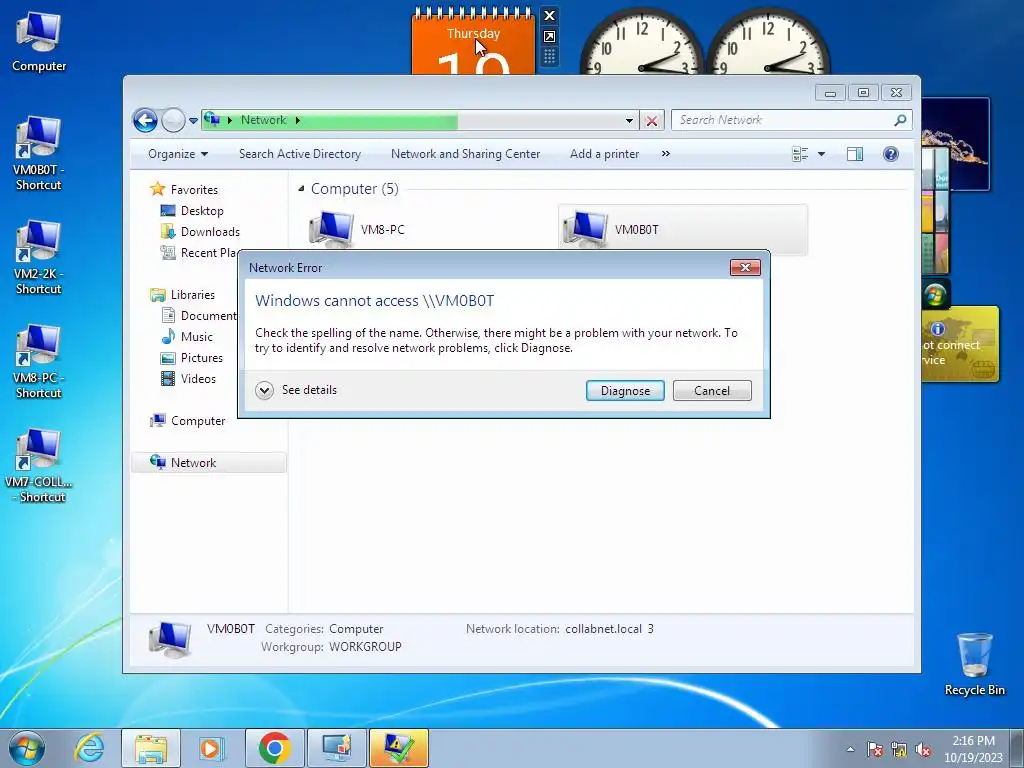Viewport: 1024px width, 768px height.
Task: Stop loading with the red X button
Action: (652, 121)
